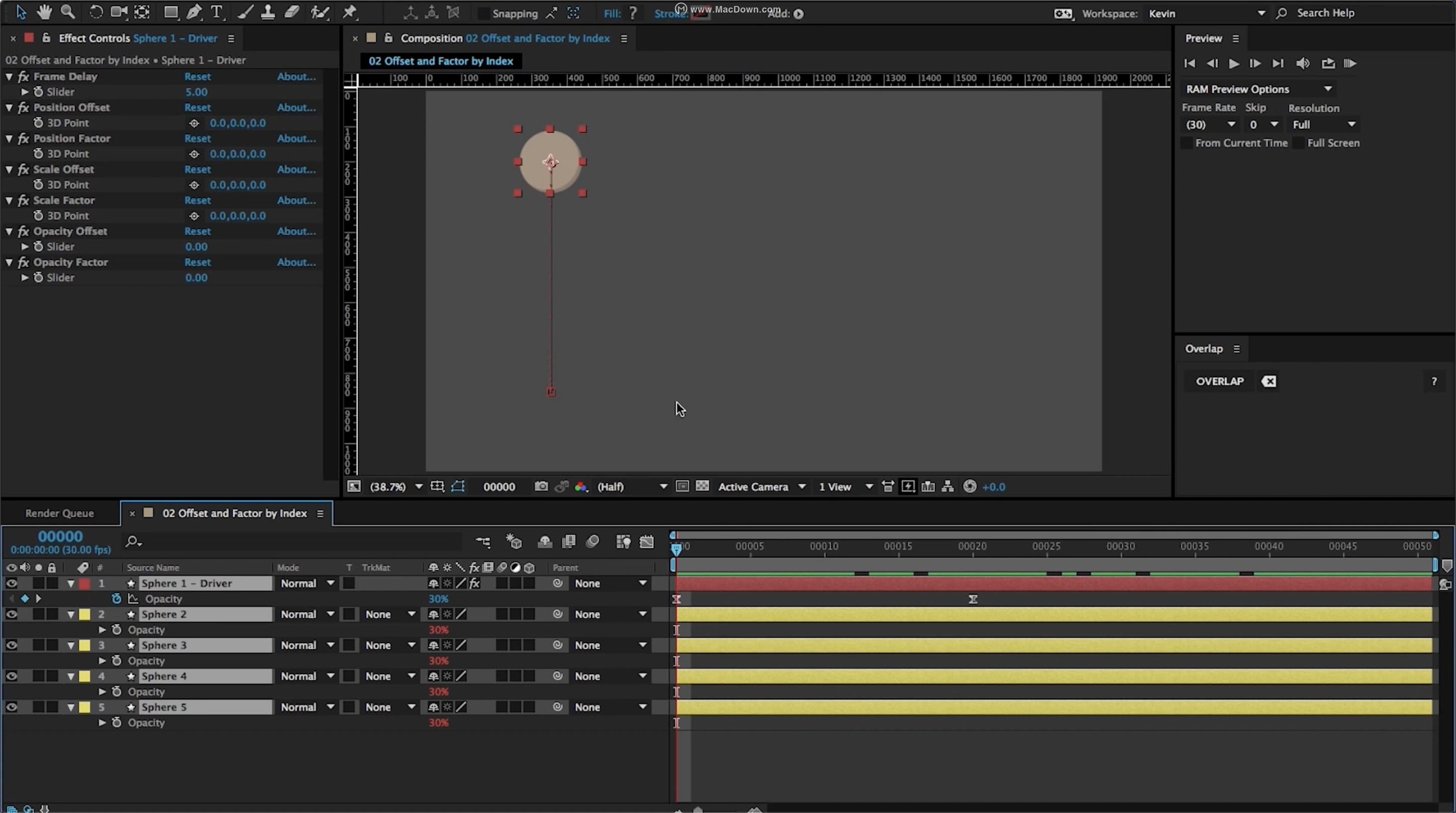
Task: Click the OVERLAP button
Action: [1220, 381]
